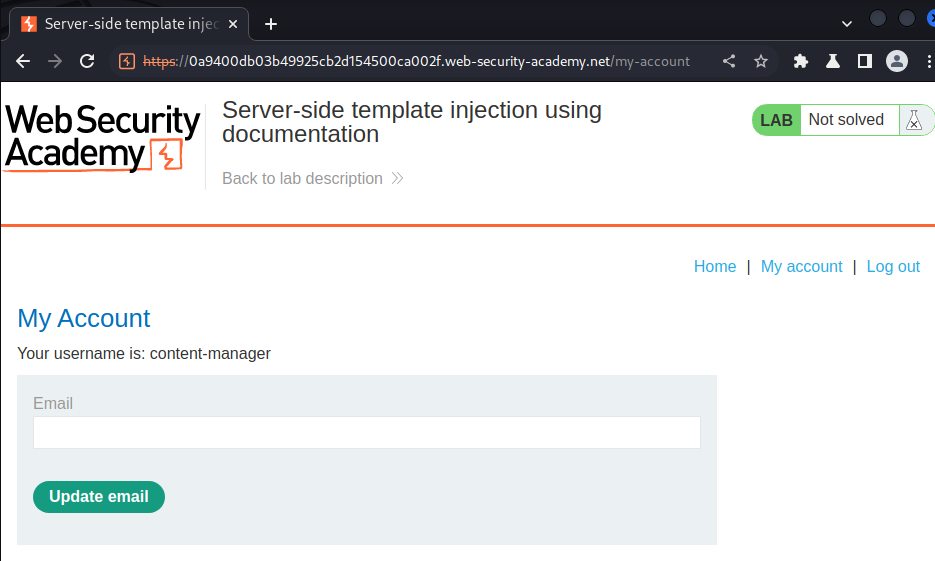Click the Burp site security icon in address bar
Screen dimensions: 935x561
pyautogui.click(x=126, y=61)
